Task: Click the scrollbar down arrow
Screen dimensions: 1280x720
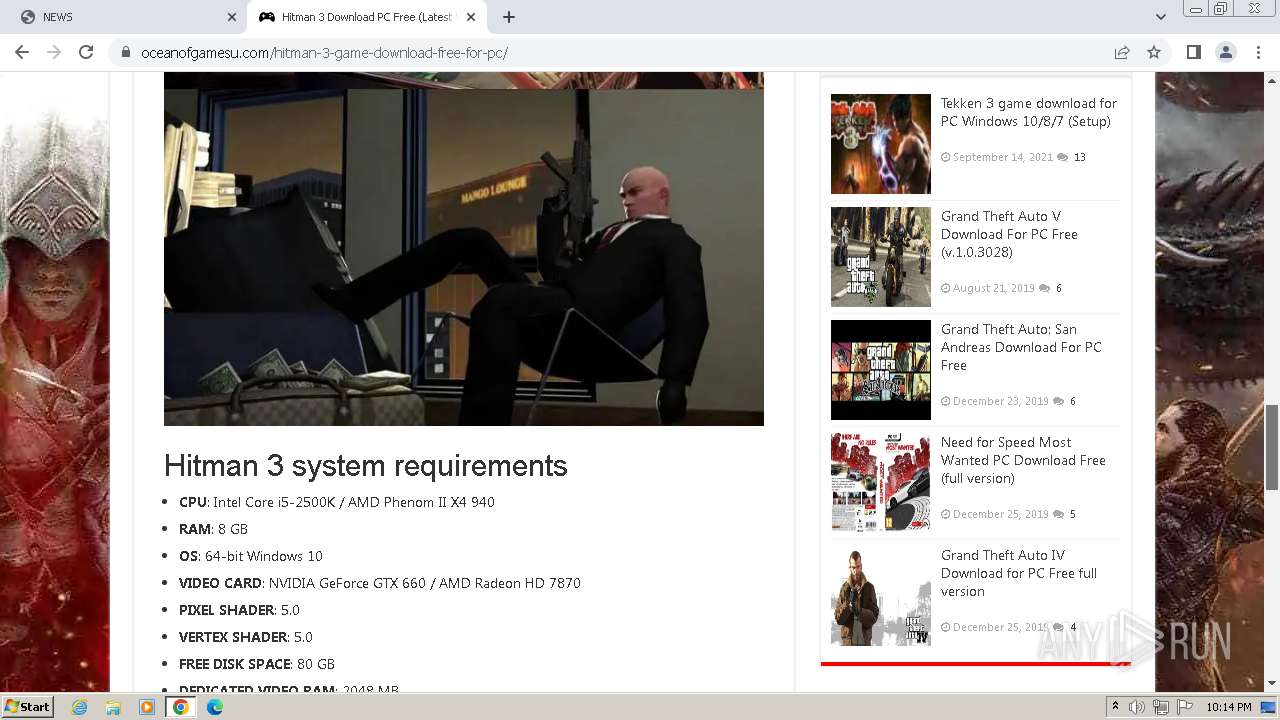Action: click(x=1272, y=683)
